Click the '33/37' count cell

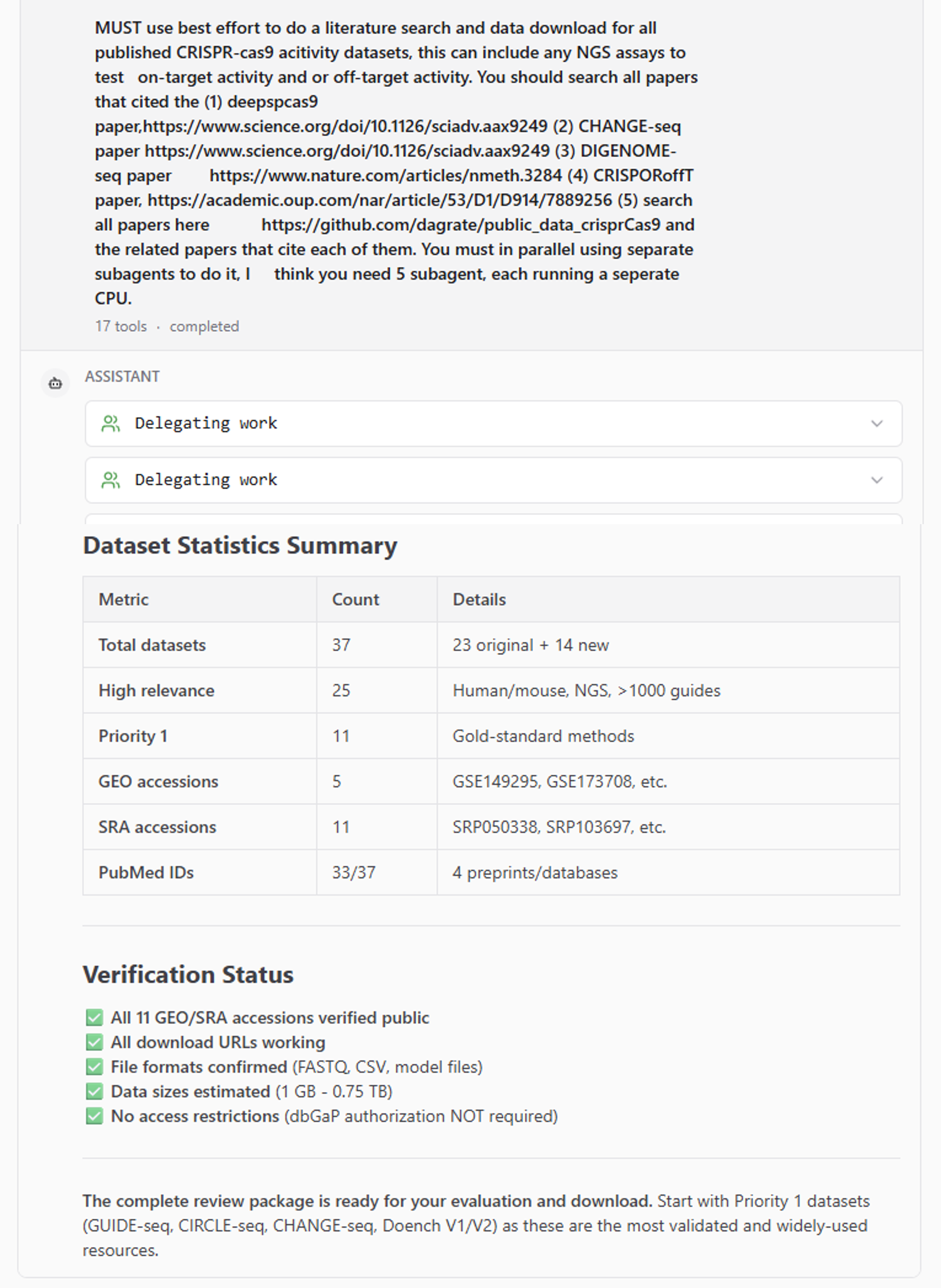pyautogui.click(x=377, y=873)
